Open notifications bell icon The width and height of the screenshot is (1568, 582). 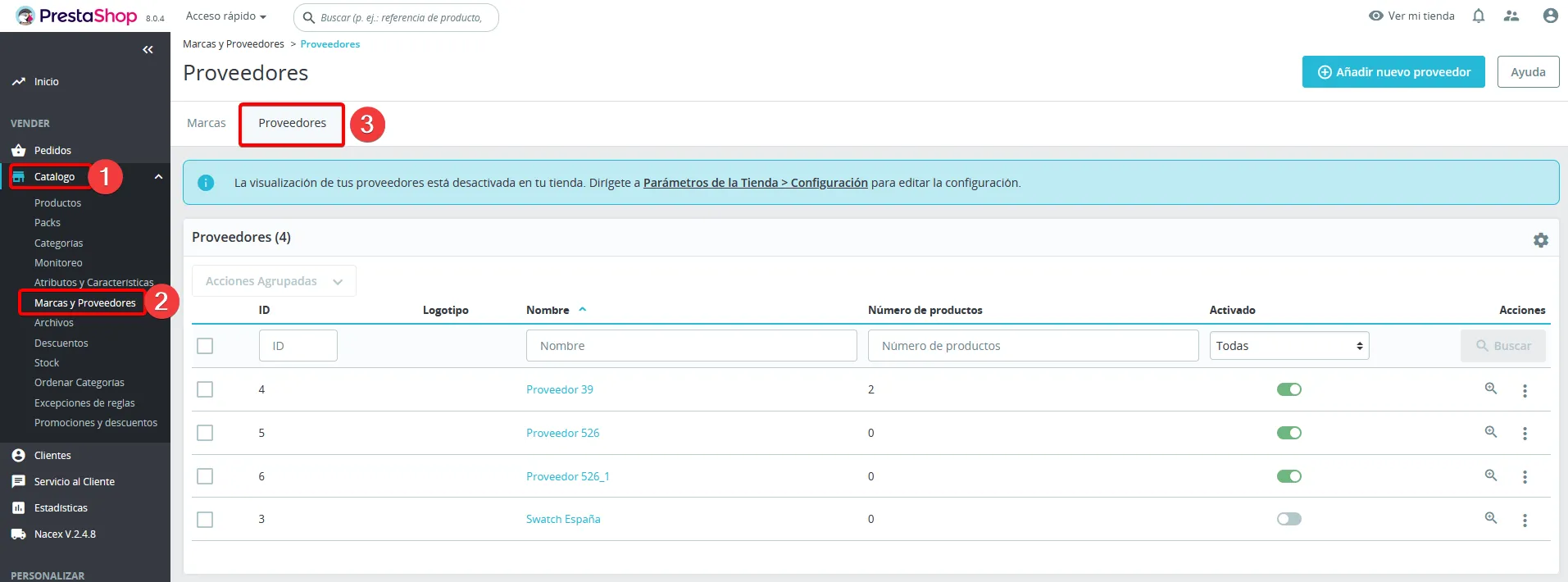(1479, 16)
